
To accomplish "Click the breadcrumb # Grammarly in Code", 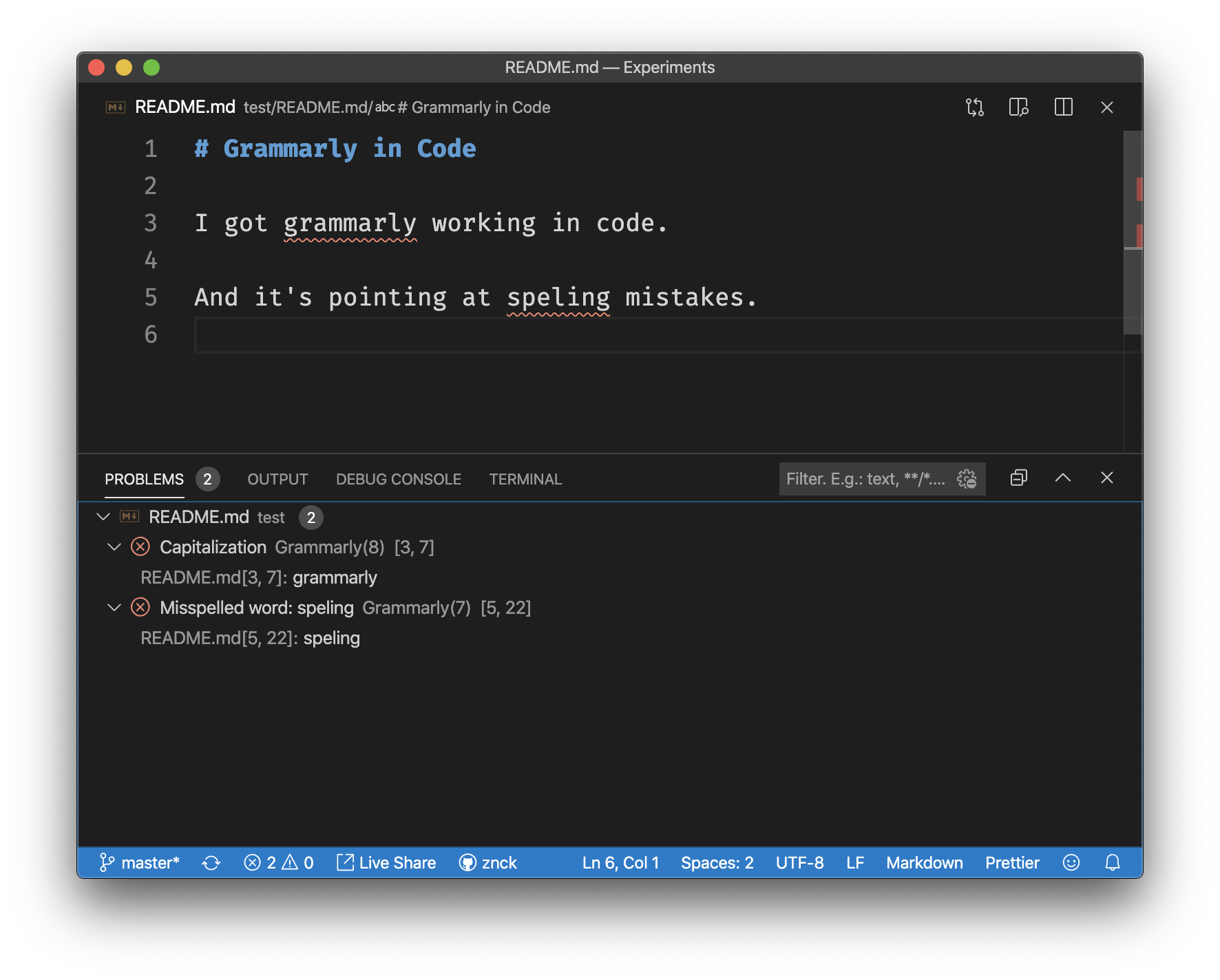I will [x=474, y=107].
